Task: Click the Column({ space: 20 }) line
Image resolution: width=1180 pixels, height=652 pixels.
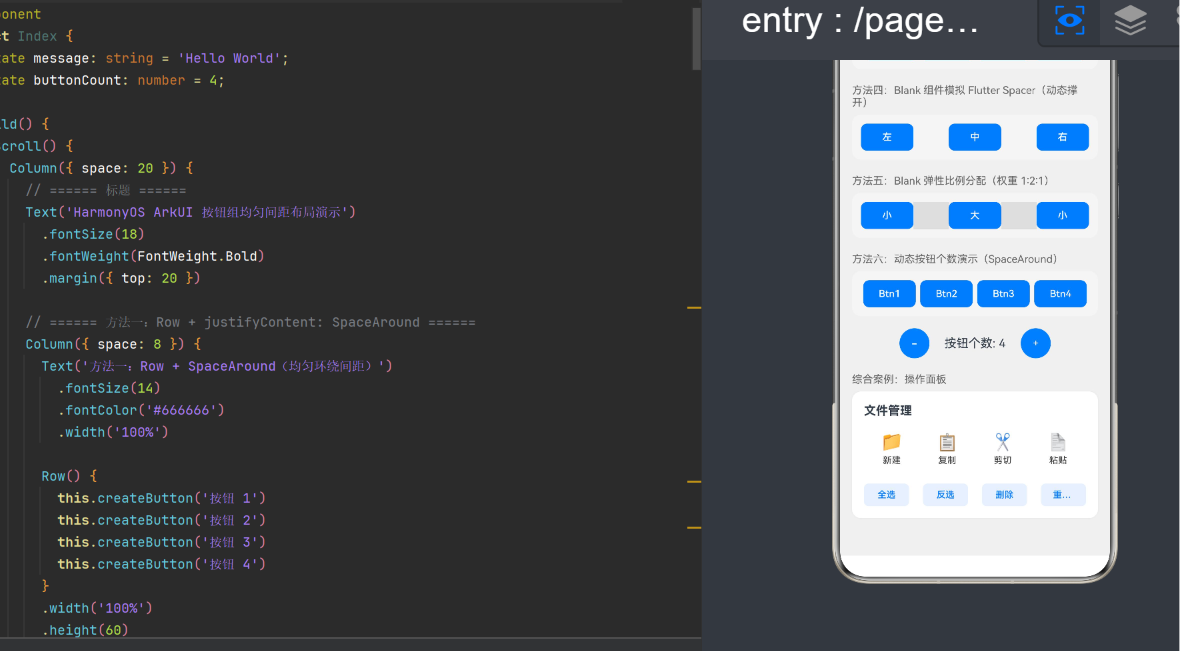Action: [102, 169]
